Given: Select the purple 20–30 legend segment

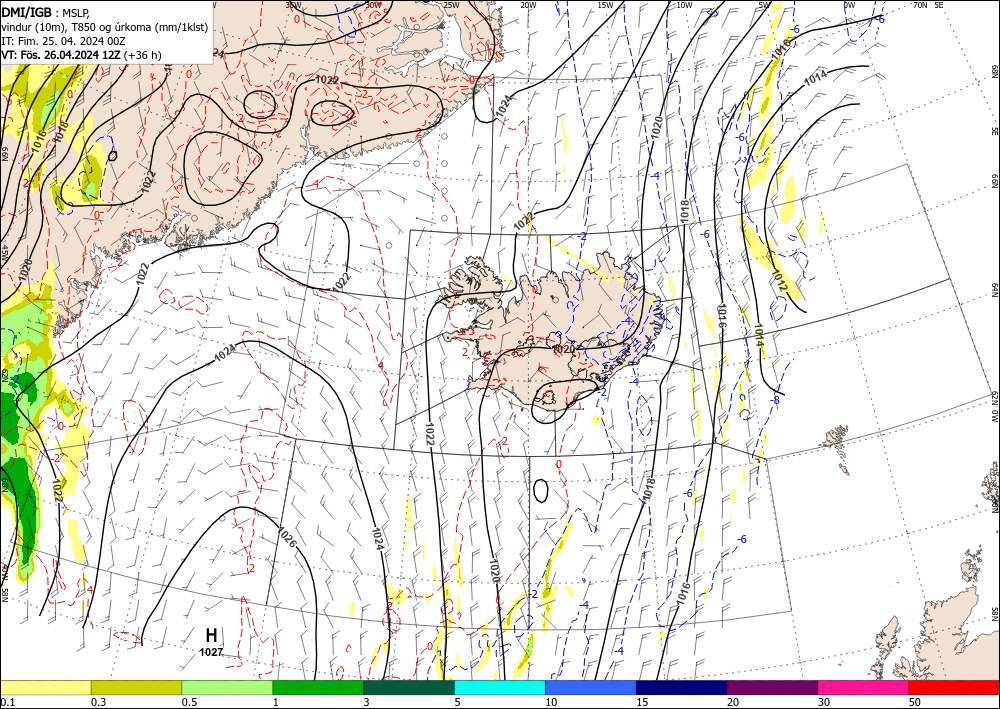Looking at the screenshot, I should tap(772, 687).
